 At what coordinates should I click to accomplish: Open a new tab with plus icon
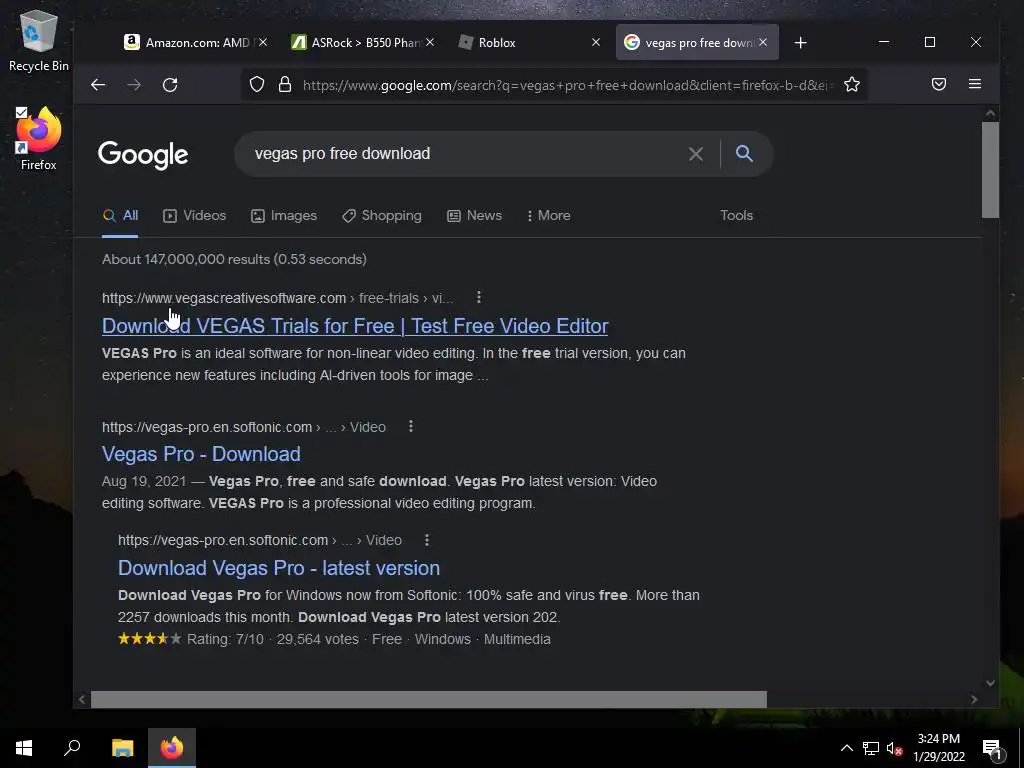coord(800,42)
